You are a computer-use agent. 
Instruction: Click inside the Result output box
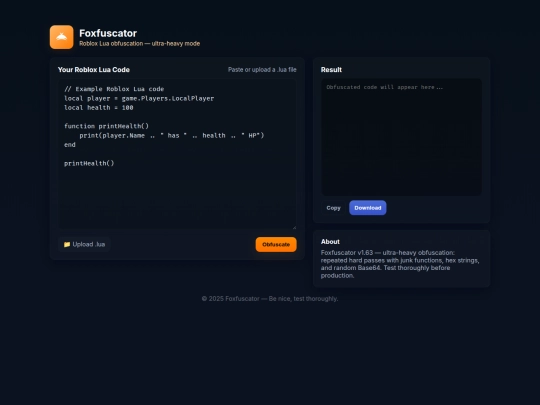[x=402, y=137]
